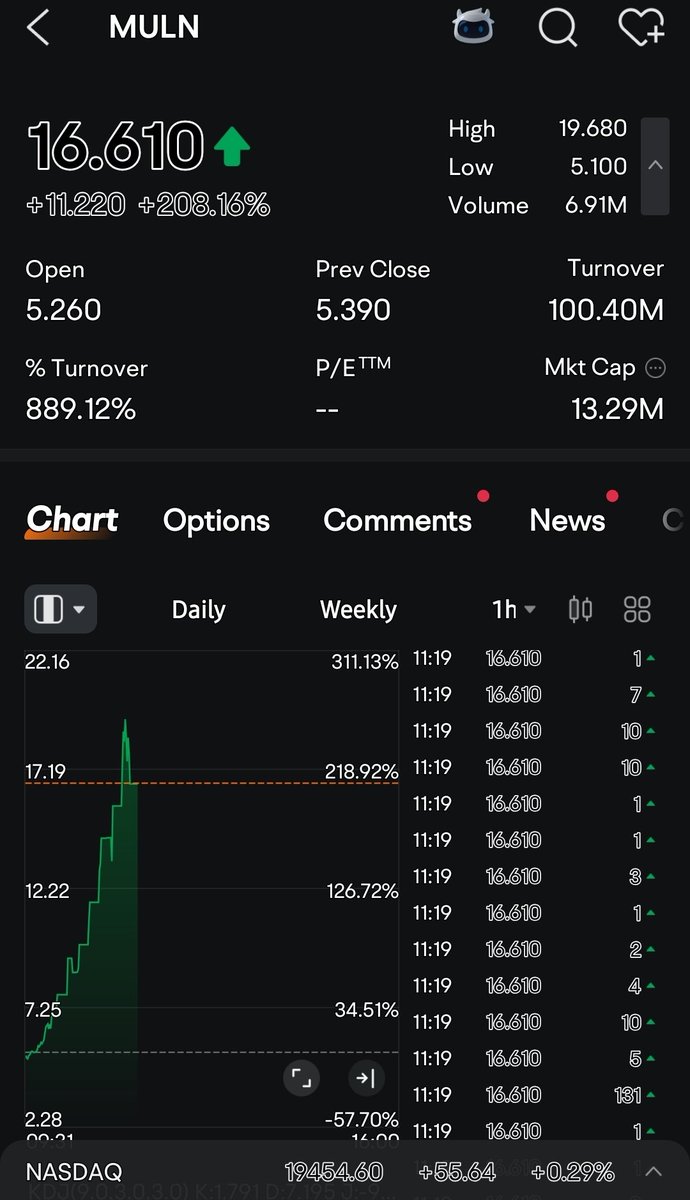Viewport: 690px width, 1200px height.
Task: Tap the candlestick chart type icon
Action: 580,610
